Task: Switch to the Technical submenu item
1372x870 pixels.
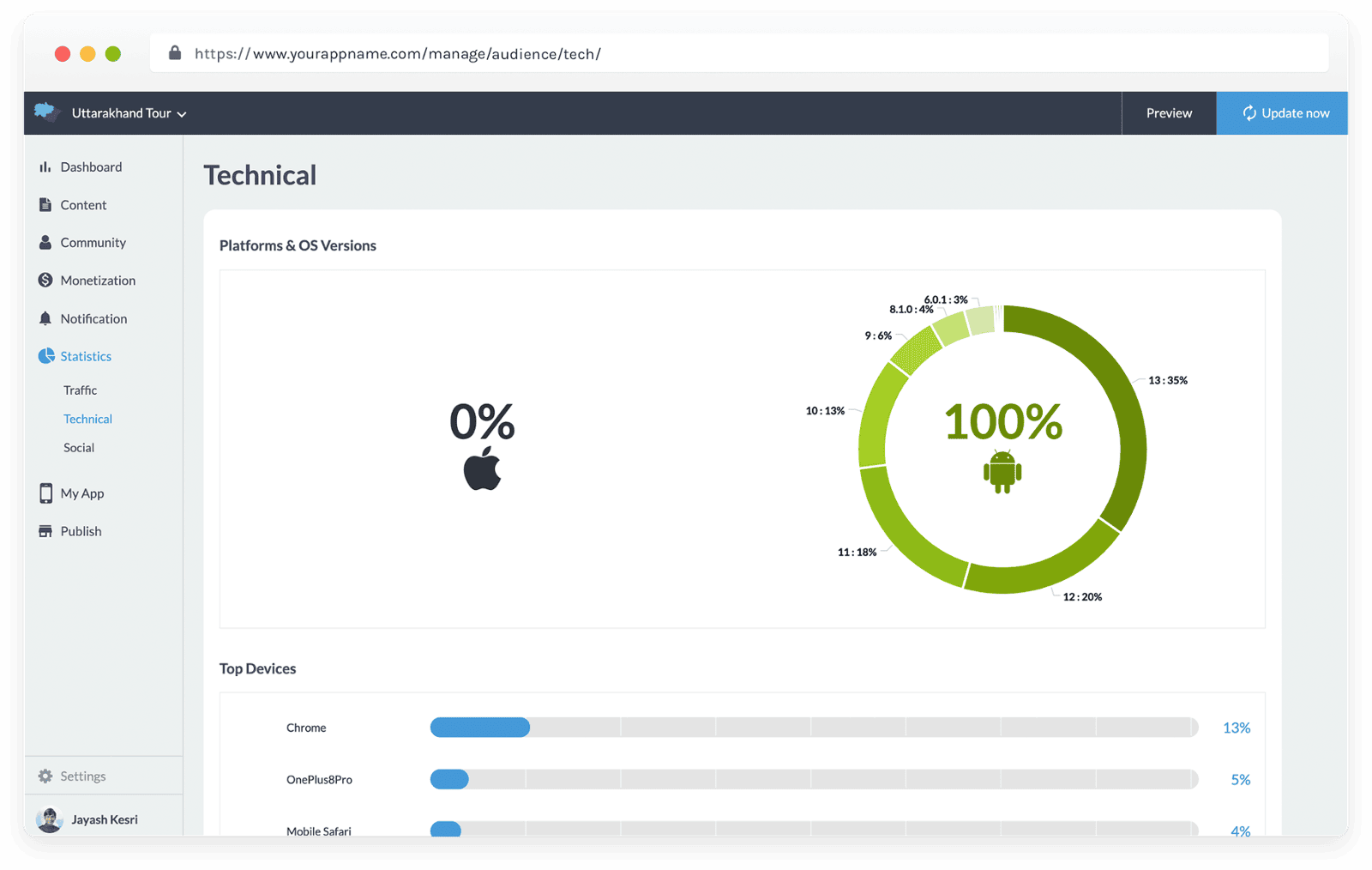Action: coord(87,419)
